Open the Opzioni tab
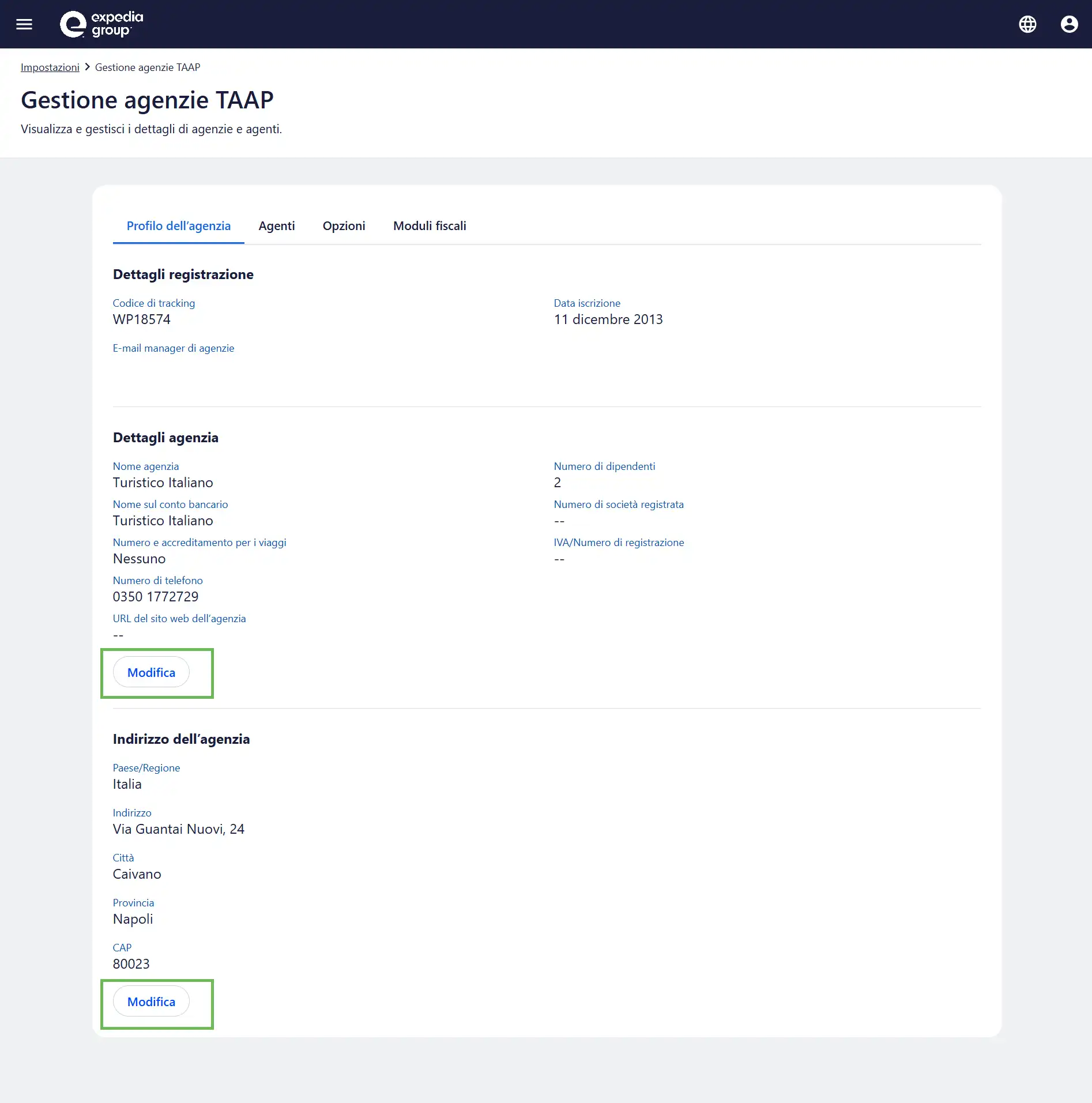Screen dimensions: 1092x1103 344,226
